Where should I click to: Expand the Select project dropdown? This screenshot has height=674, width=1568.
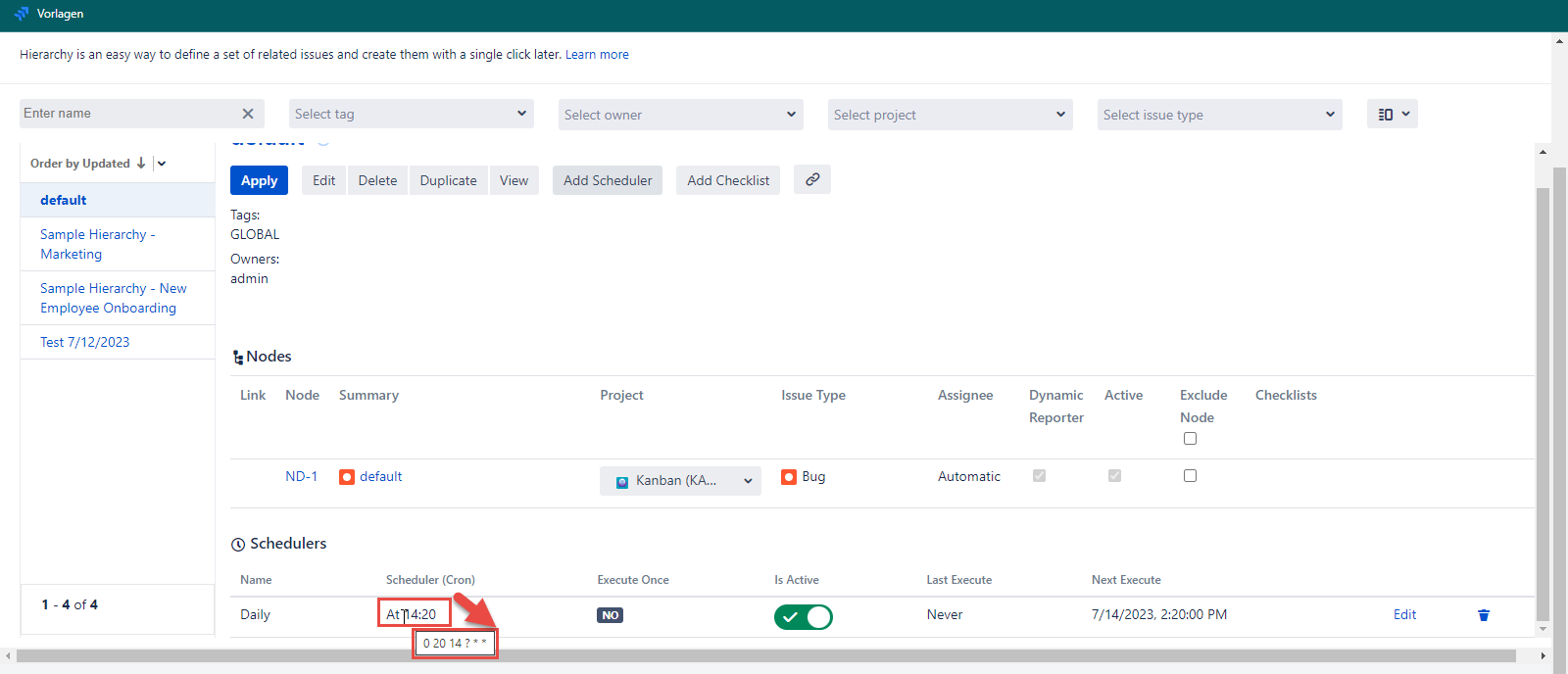(950, 115)
